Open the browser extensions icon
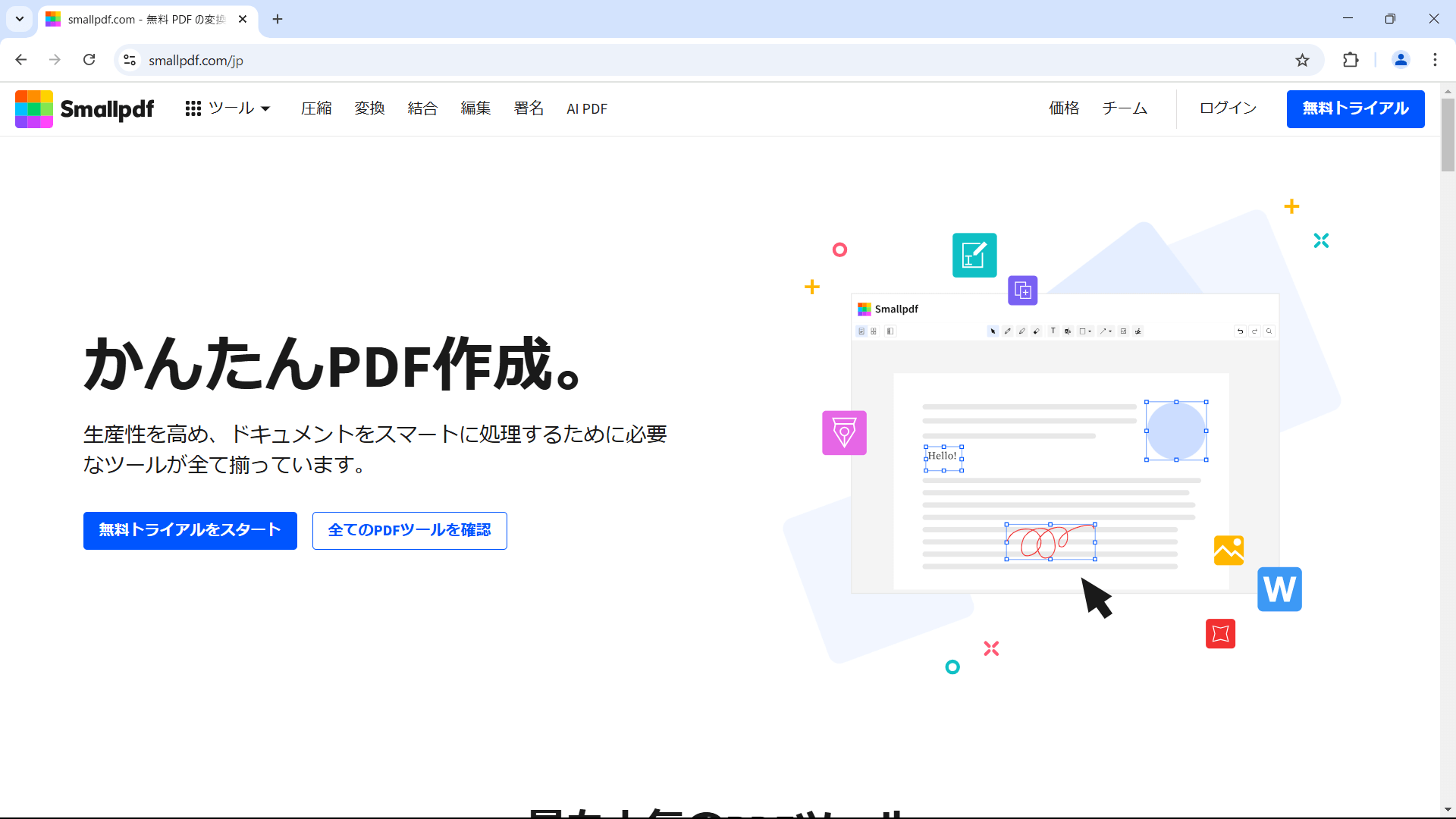Image resolution: width=1456 pixels, height=819 pixels. (x=1351, y=60)
